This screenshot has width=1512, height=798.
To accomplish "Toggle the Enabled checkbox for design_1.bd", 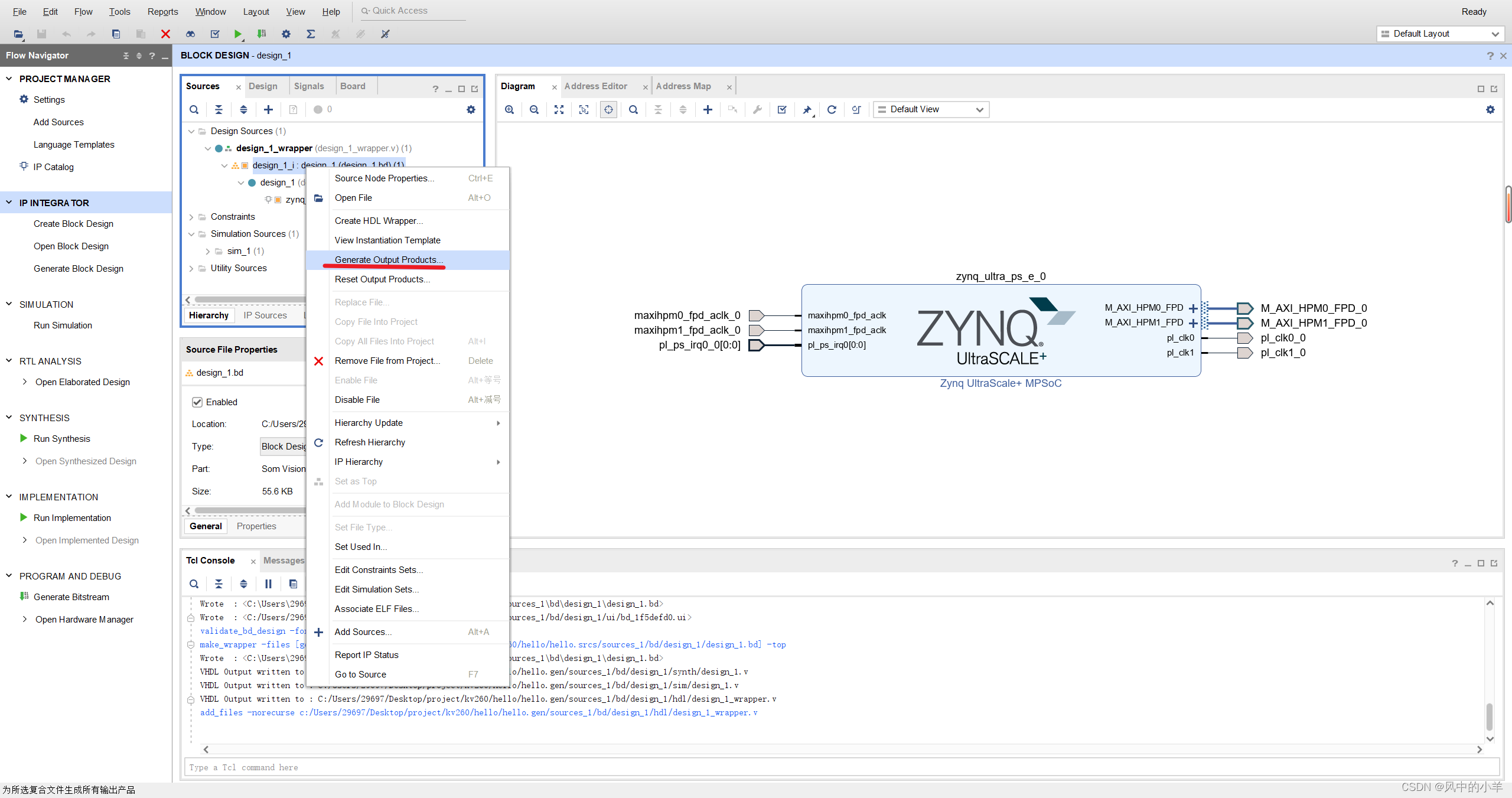I will pos(197,402).
